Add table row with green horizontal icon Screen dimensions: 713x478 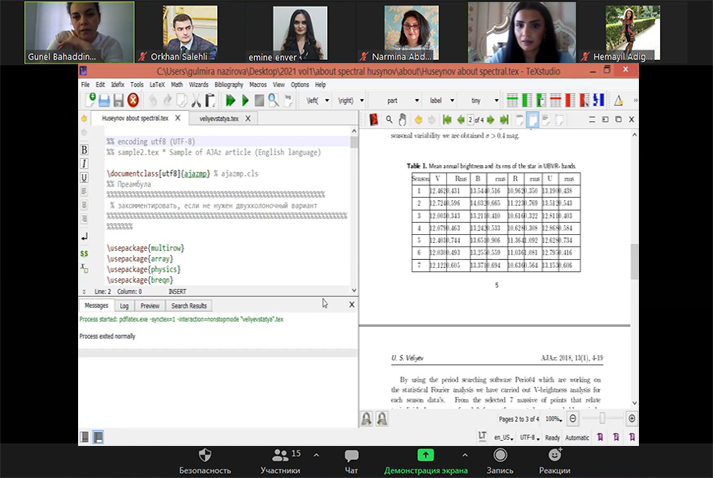(512, 100)
